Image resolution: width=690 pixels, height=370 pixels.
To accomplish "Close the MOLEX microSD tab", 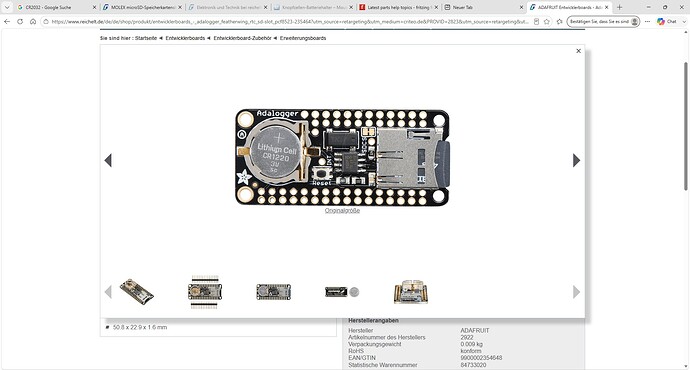I will [x=180, y=7].
